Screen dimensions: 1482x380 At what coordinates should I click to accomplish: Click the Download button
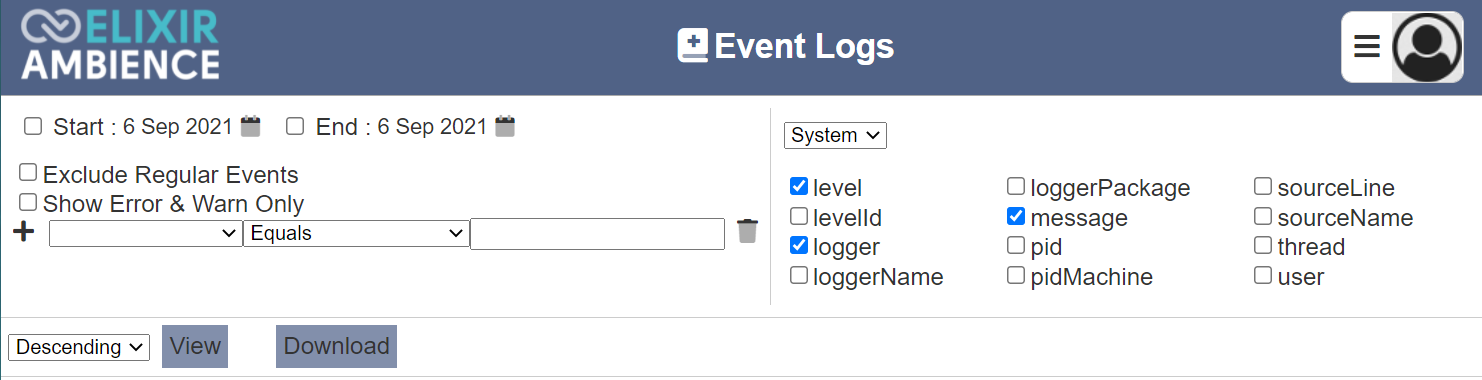(x=336, y=346)
